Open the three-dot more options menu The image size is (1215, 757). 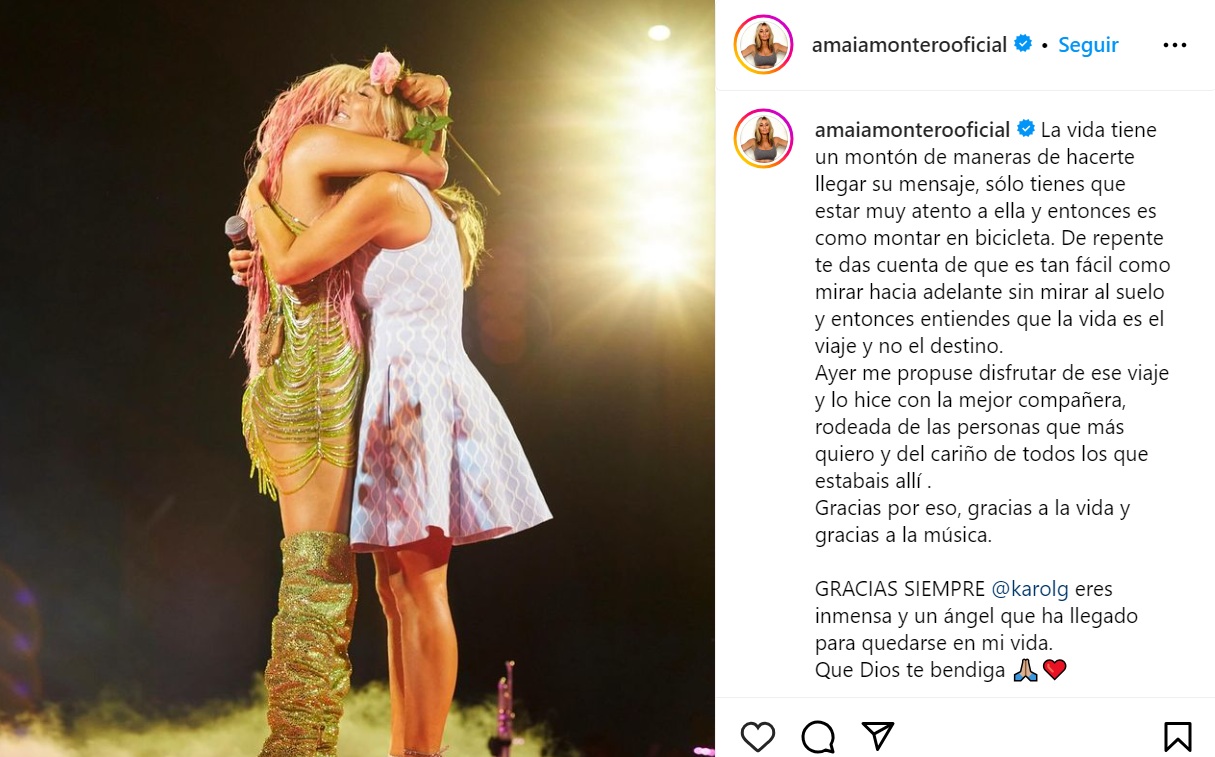(1175, 45)
